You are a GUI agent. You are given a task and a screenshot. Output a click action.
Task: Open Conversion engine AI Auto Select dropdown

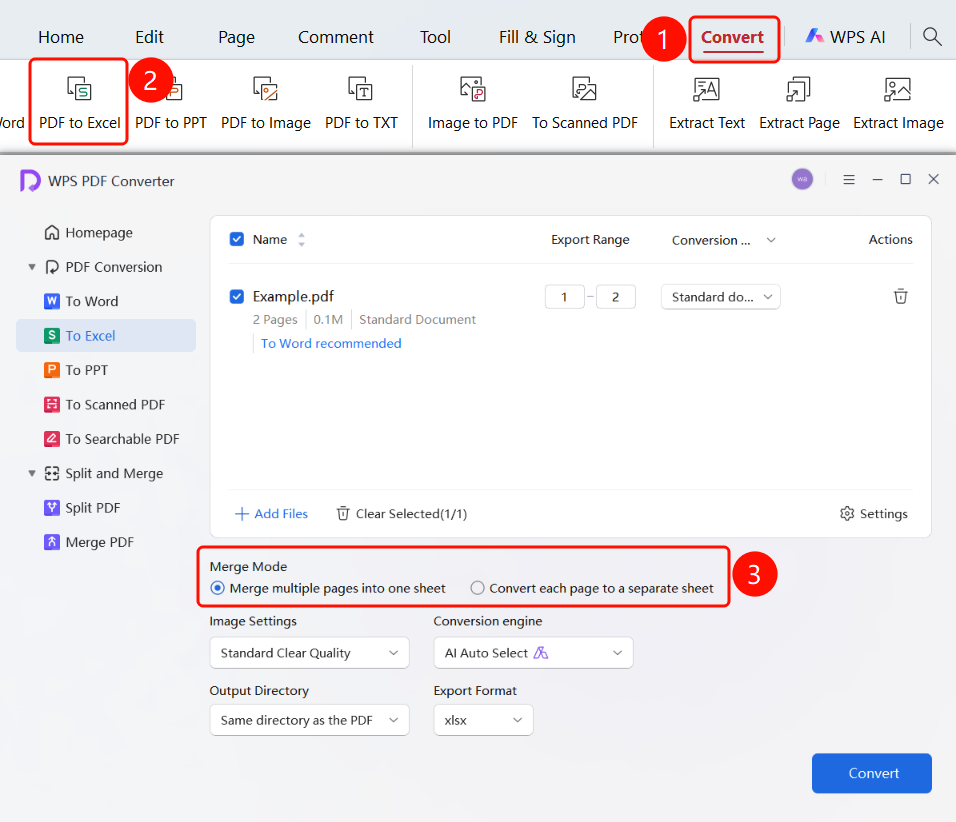coord(533,653)
